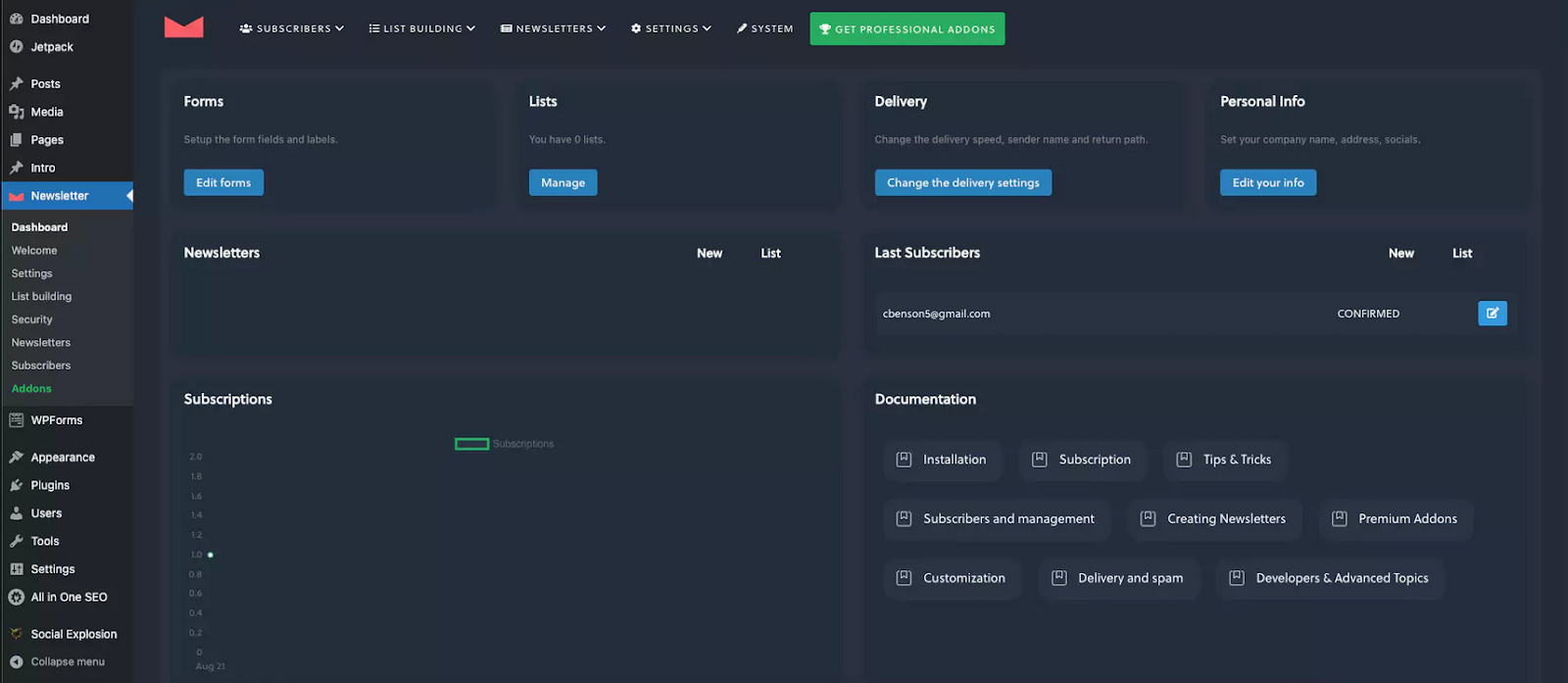Image resolution: width=1568 pixels, height=683 pixels.
Task: Collapse the admin sidebar menu
Action: click(67, 661)
